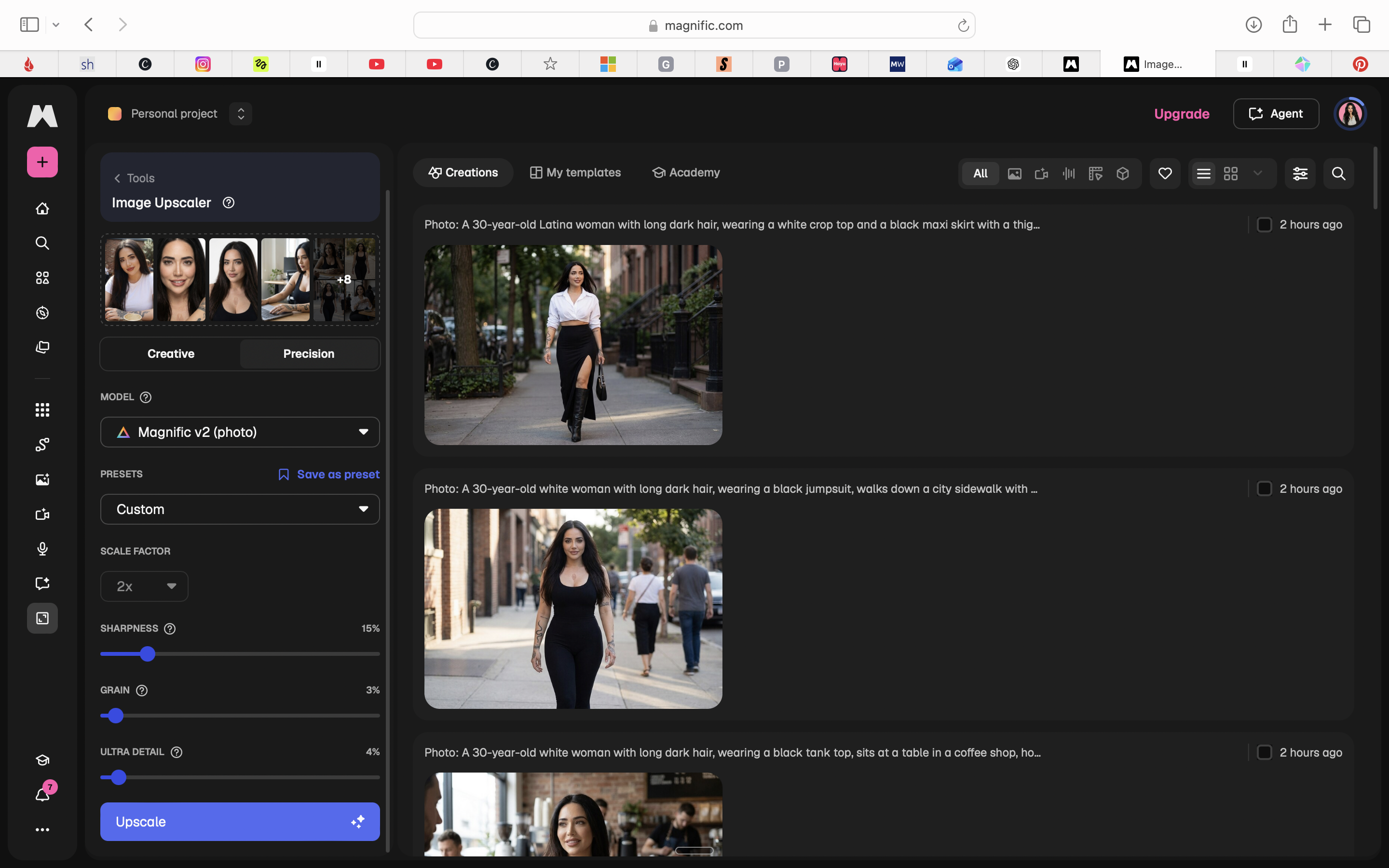Click the help icon next to MODEL
Viewport: 1389px width, 868px height.
pos(146,397)
